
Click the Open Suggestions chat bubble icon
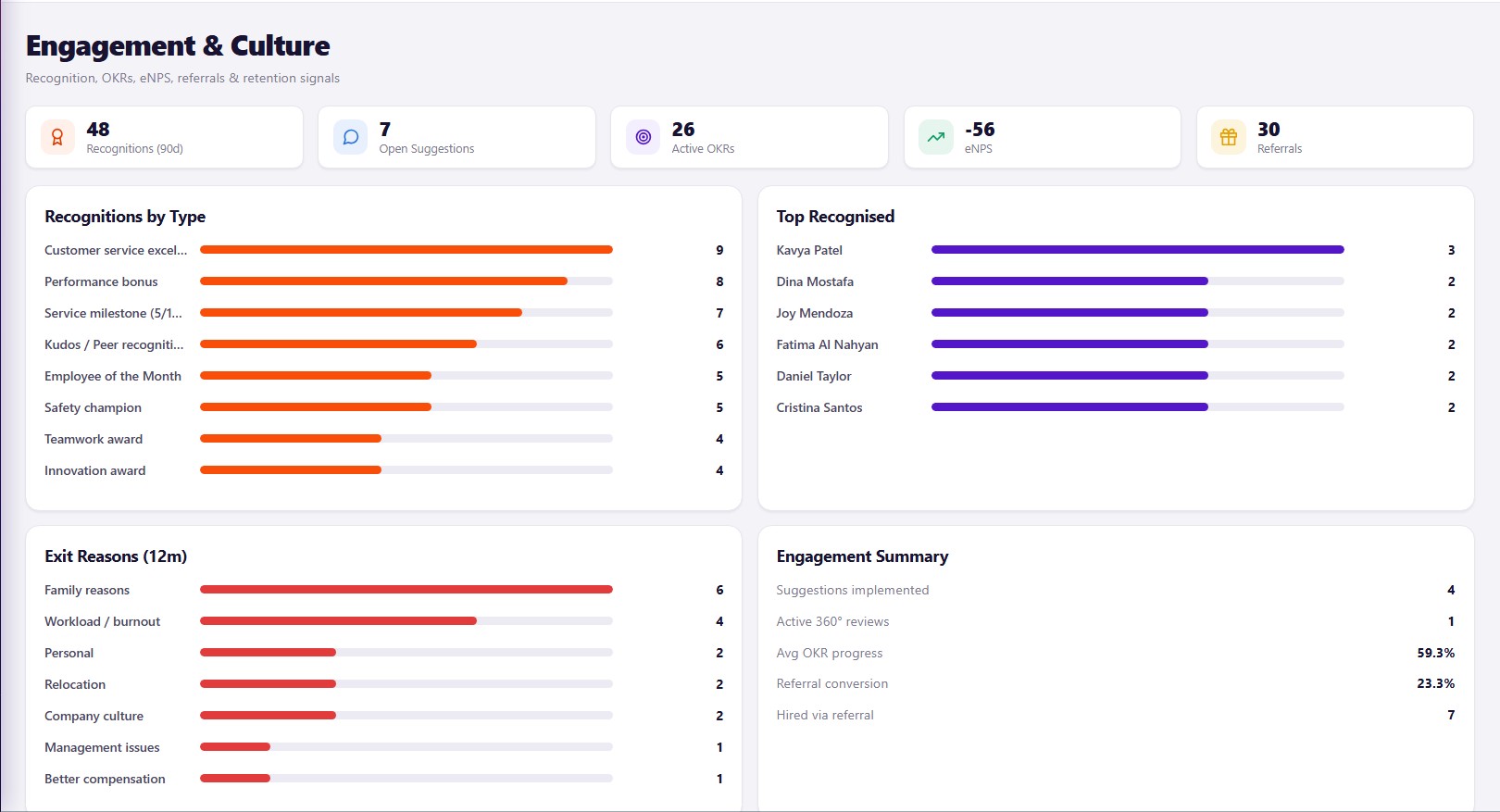pos(350,137)
